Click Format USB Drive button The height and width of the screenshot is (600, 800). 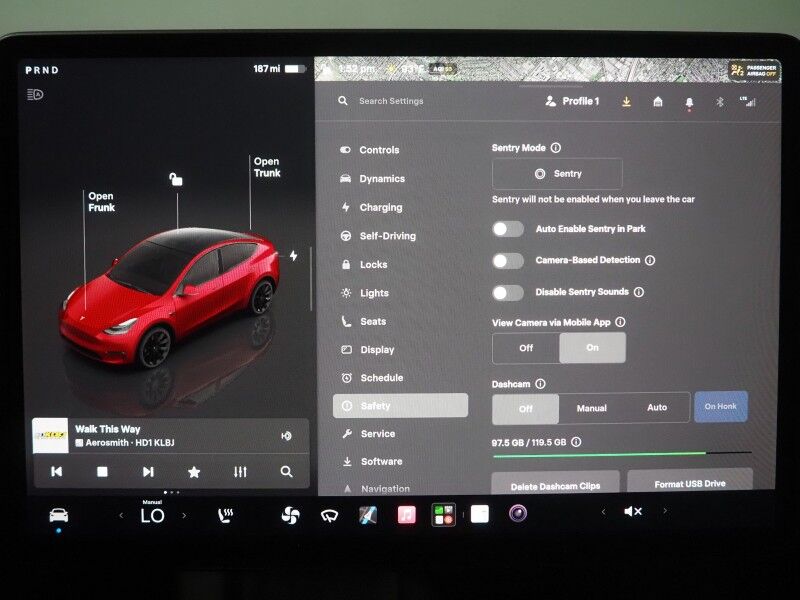(x=690, y=482)
